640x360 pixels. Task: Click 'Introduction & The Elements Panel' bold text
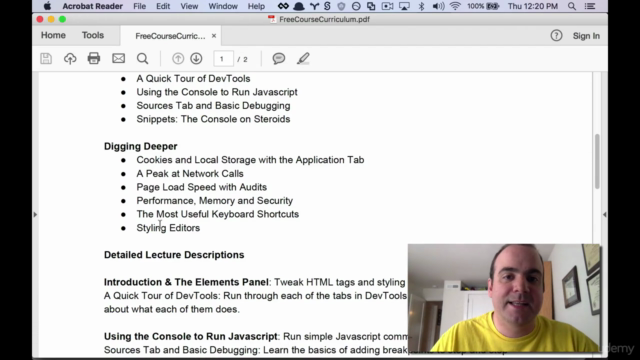point(186,282)
